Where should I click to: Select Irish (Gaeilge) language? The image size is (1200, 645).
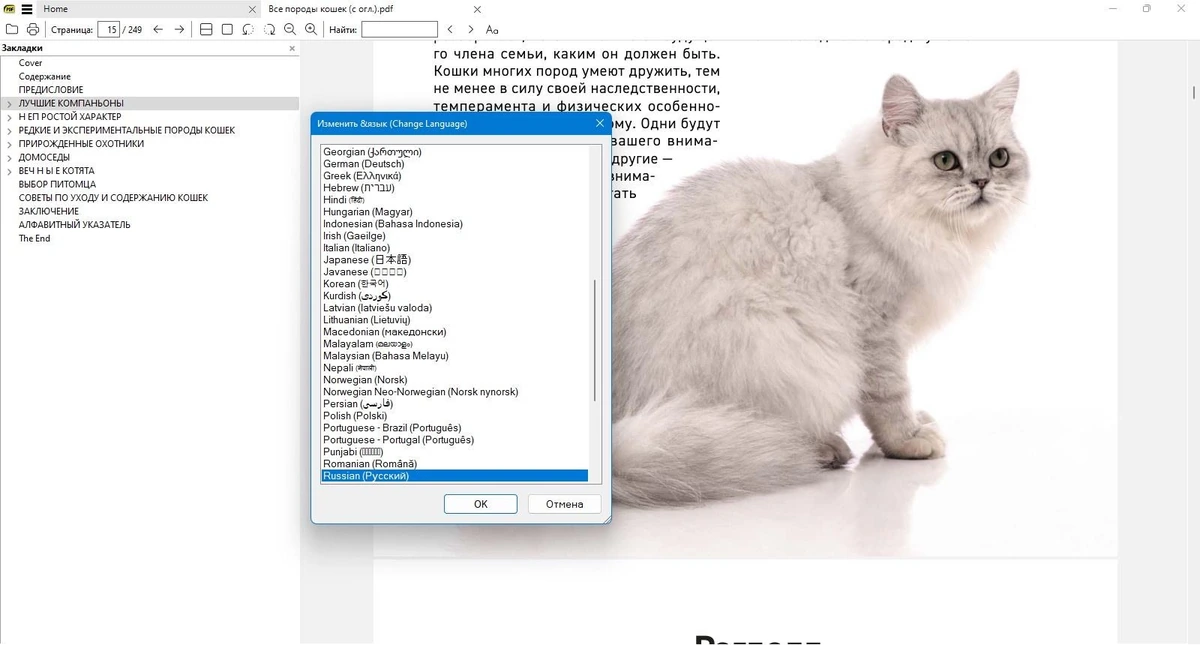point(455,236)
